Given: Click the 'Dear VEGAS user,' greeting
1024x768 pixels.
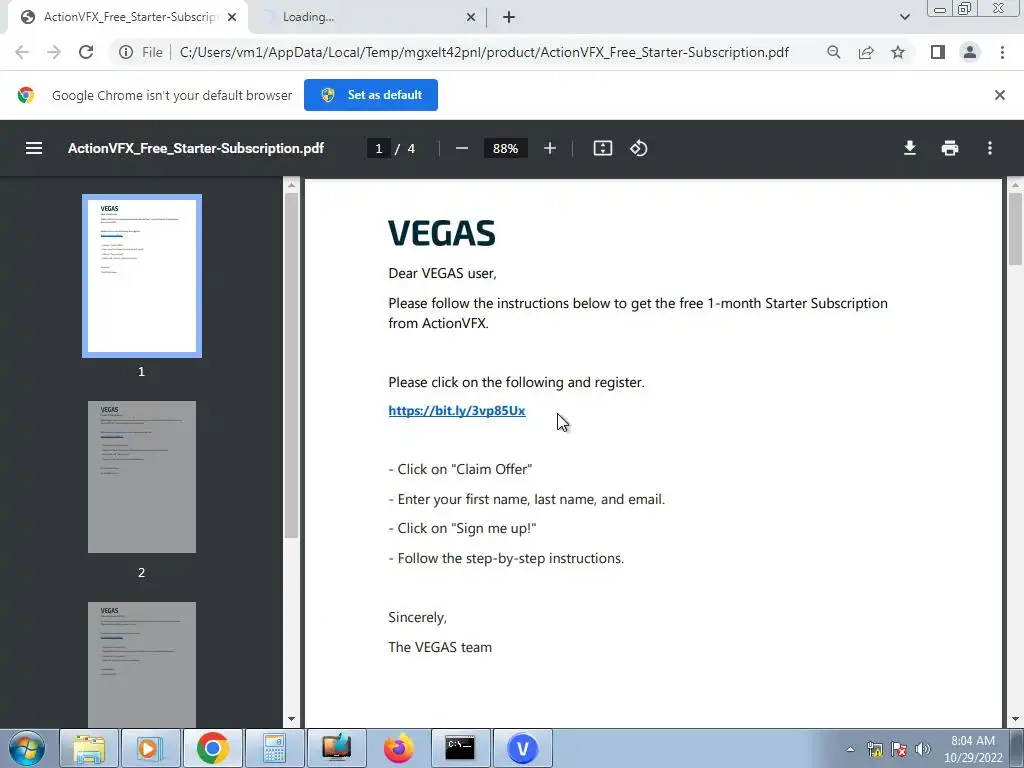Looking at the screenshot, I should [442, 274].
